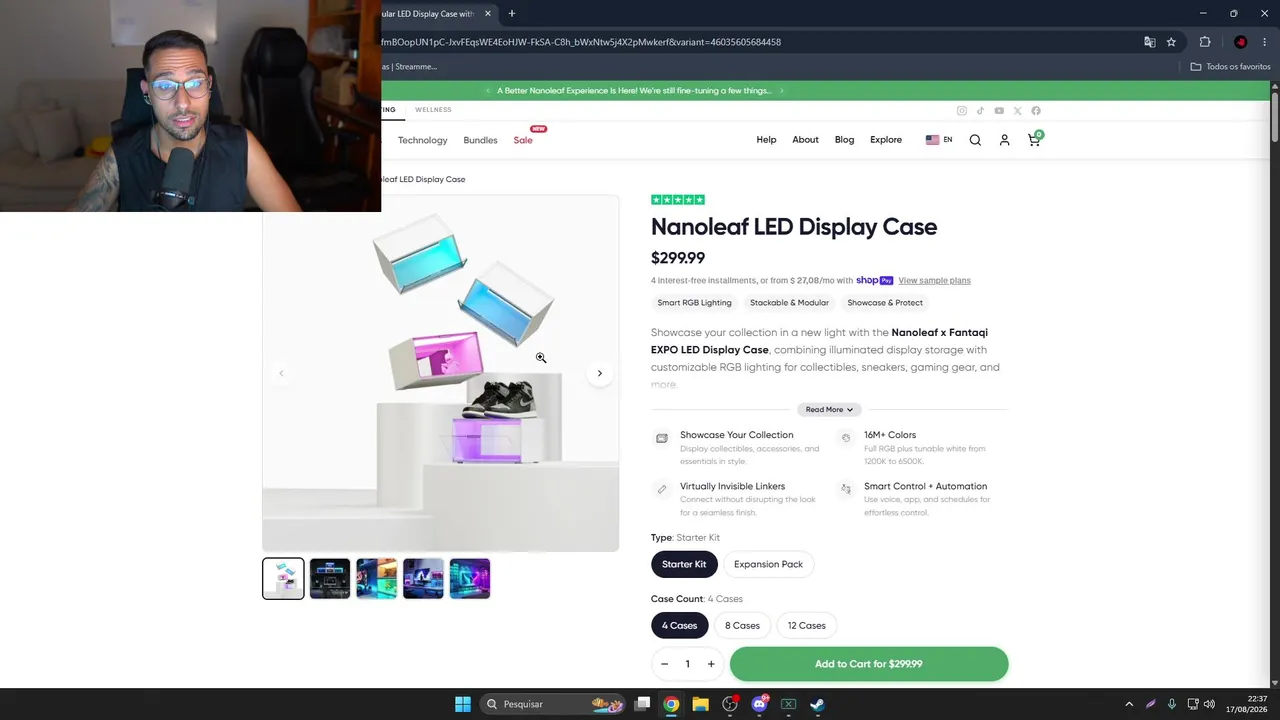Open the Technology menu
This screenshot has height=720, width=1280.
pyautogui.click(x=422, y=140)
